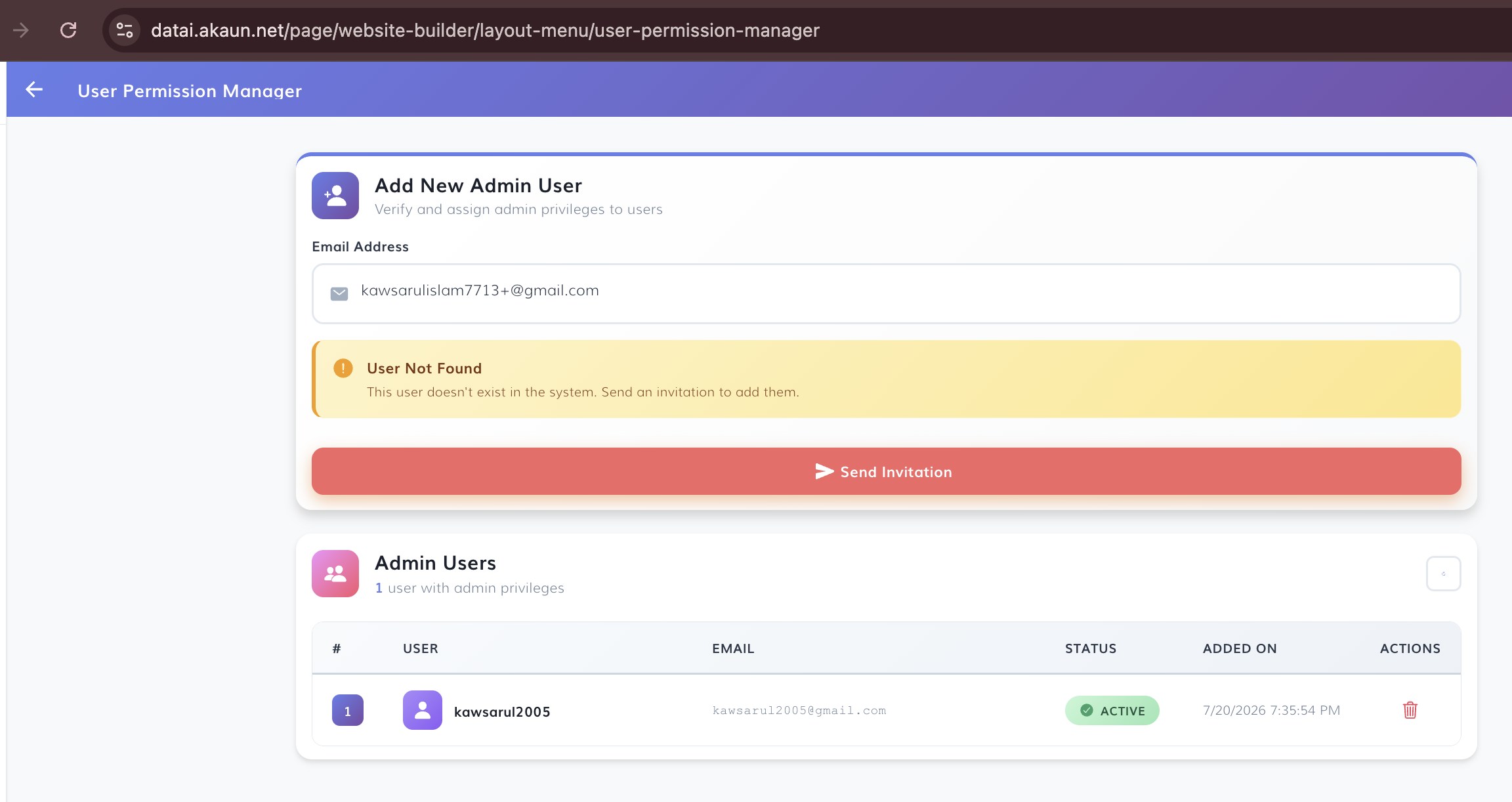Focus the Email Address input field
1512x802 pixels.
(x=886, y=293)
